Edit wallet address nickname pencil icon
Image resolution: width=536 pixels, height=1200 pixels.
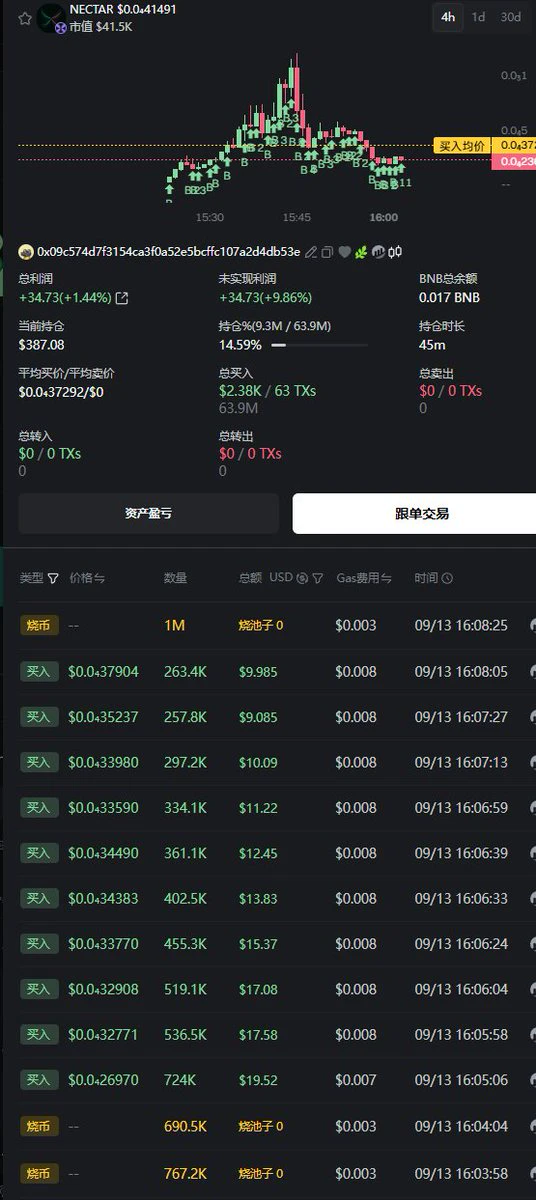click(311, 252)
